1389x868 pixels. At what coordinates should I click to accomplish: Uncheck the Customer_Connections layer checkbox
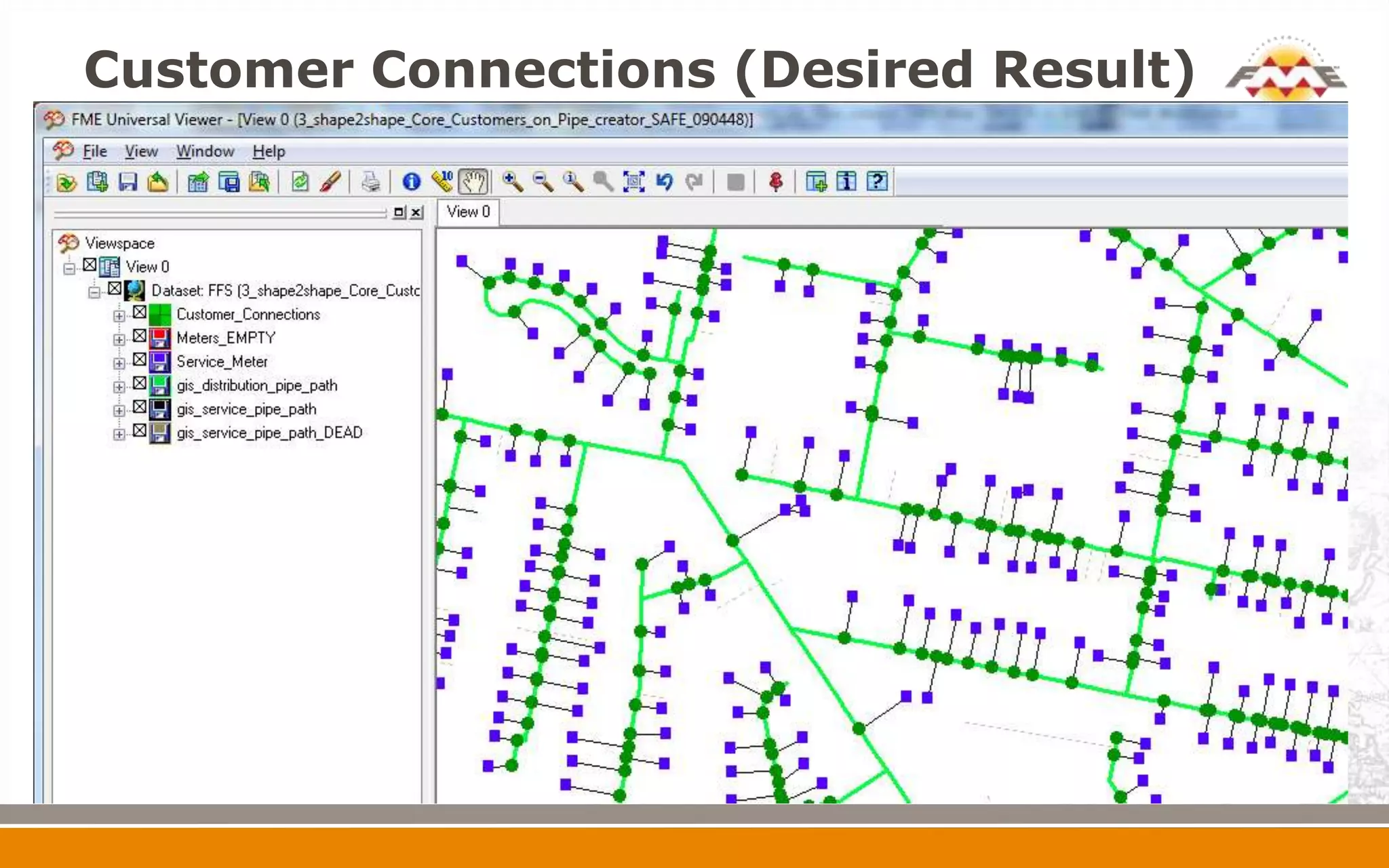pyautogui.click(x=140, y=313)
